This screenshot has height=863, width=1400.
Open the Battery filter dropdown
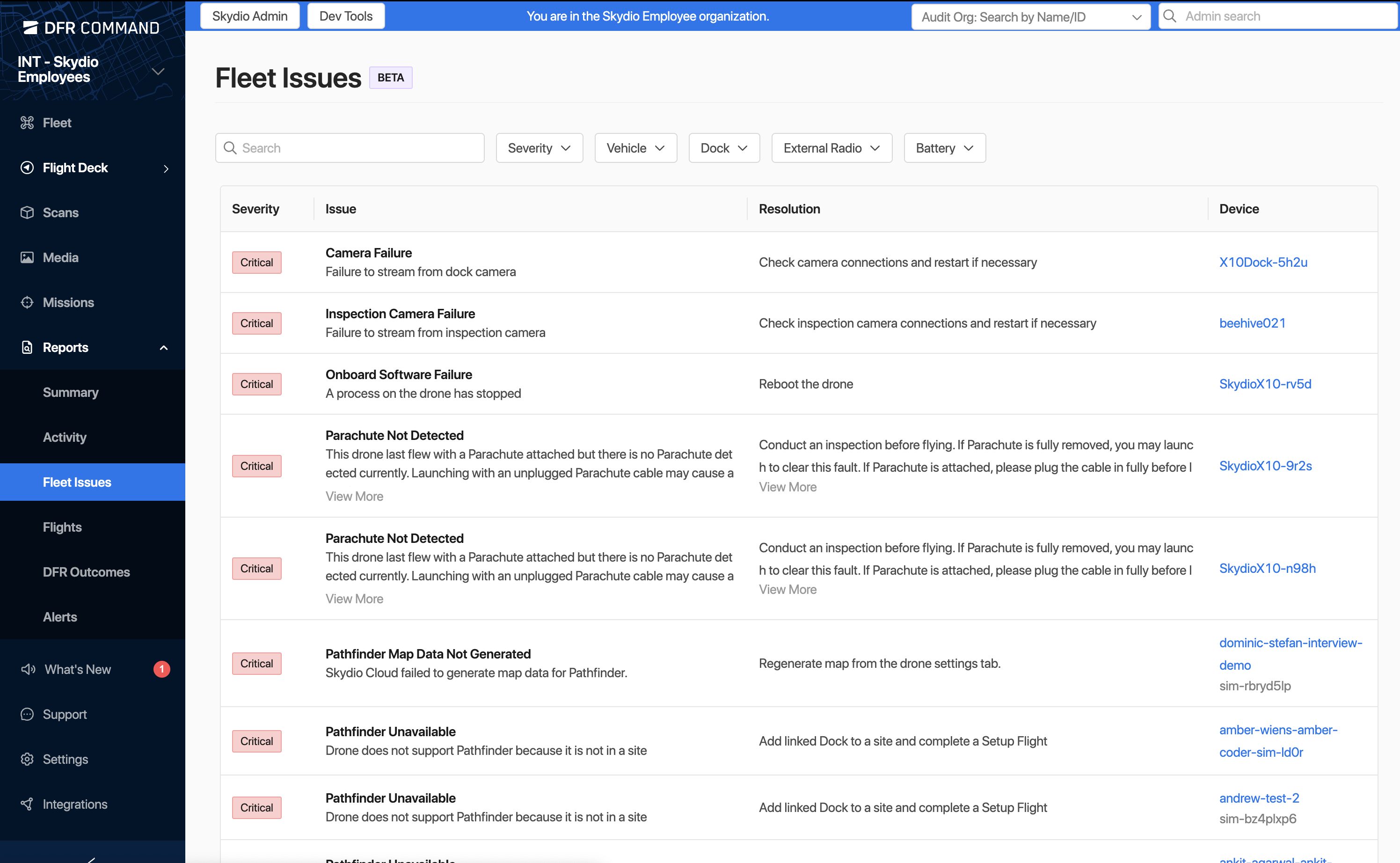tap(945, 148)
